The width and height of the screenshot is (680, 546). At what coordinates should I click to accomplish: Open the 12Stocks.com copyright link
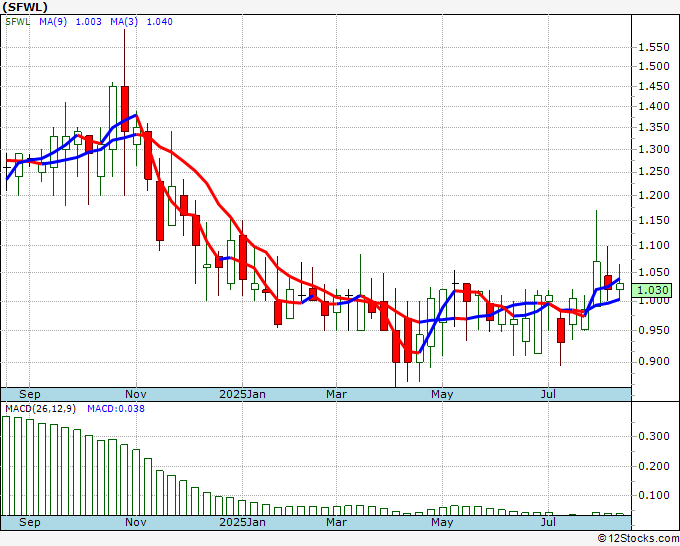tap(638, 539)
